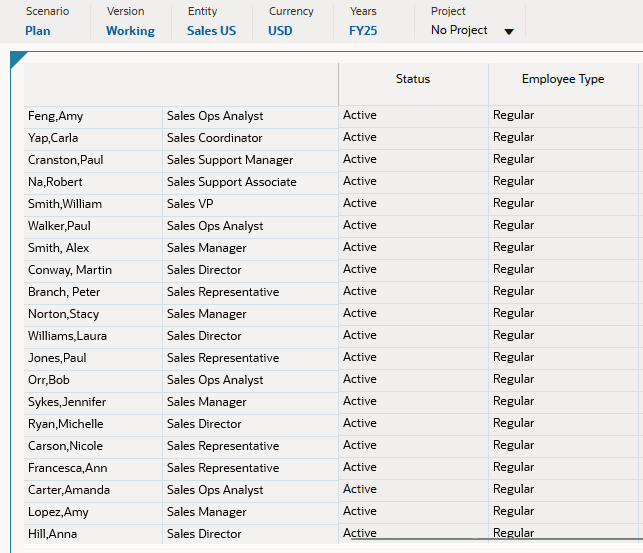Select the Conway, Martin row header
This screenshot has height=553, width=643.
tap(93, 271)
